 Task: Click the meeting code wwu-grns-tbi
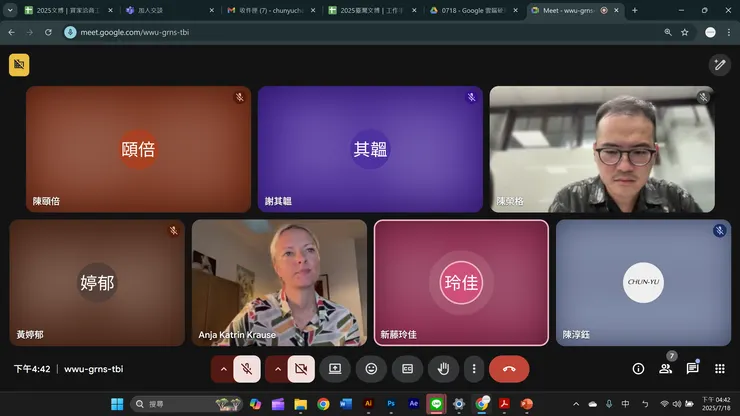(93, 369)
